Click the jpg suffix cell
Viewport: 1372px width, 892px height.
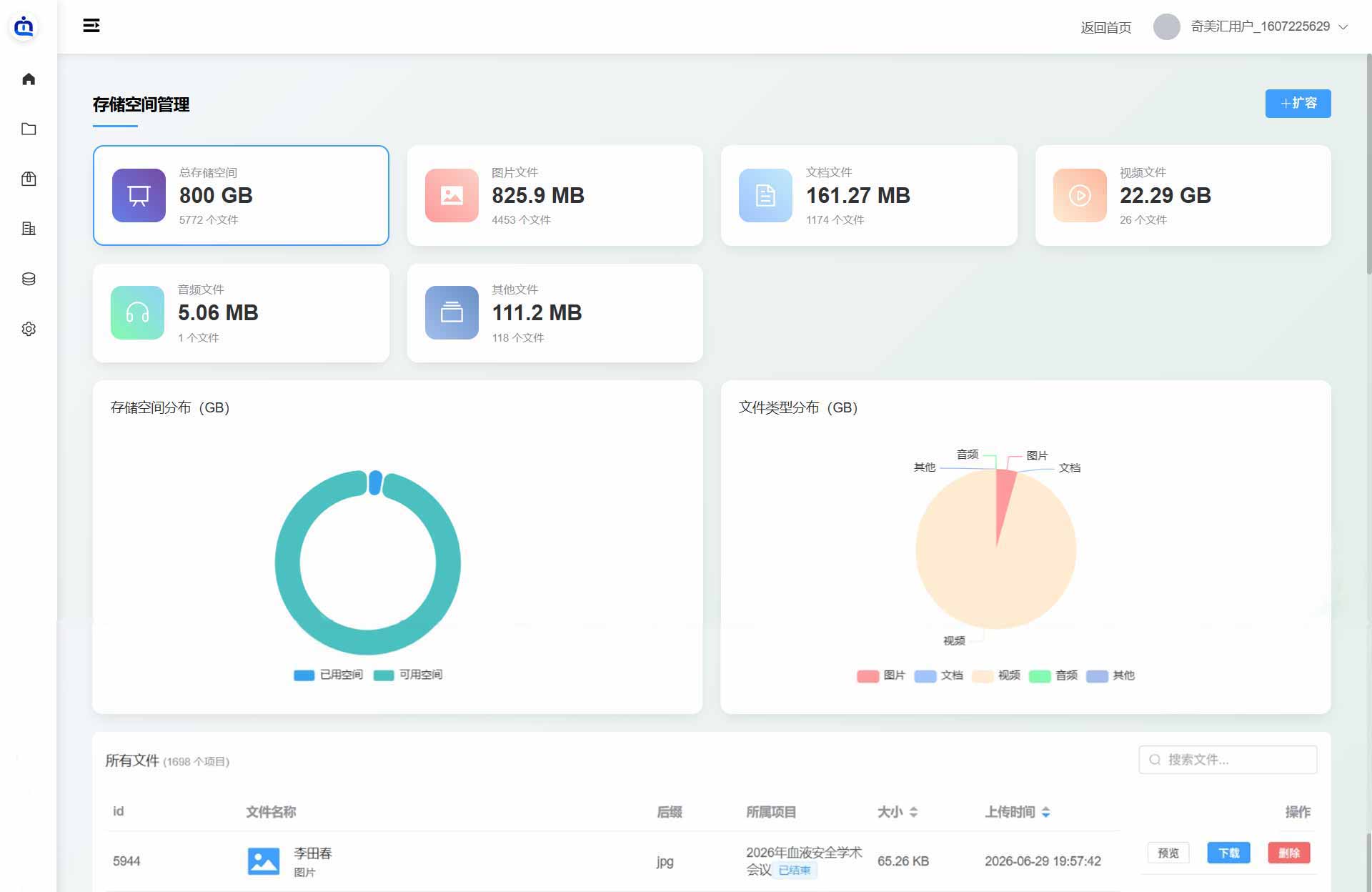pyautogui.click(x=665, y=861)
